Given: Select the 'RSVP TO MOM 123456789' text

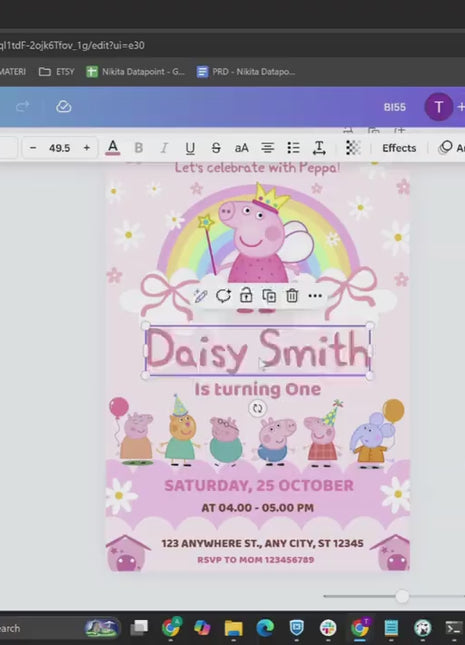Looking at the screenshot, I should [256, 560].
